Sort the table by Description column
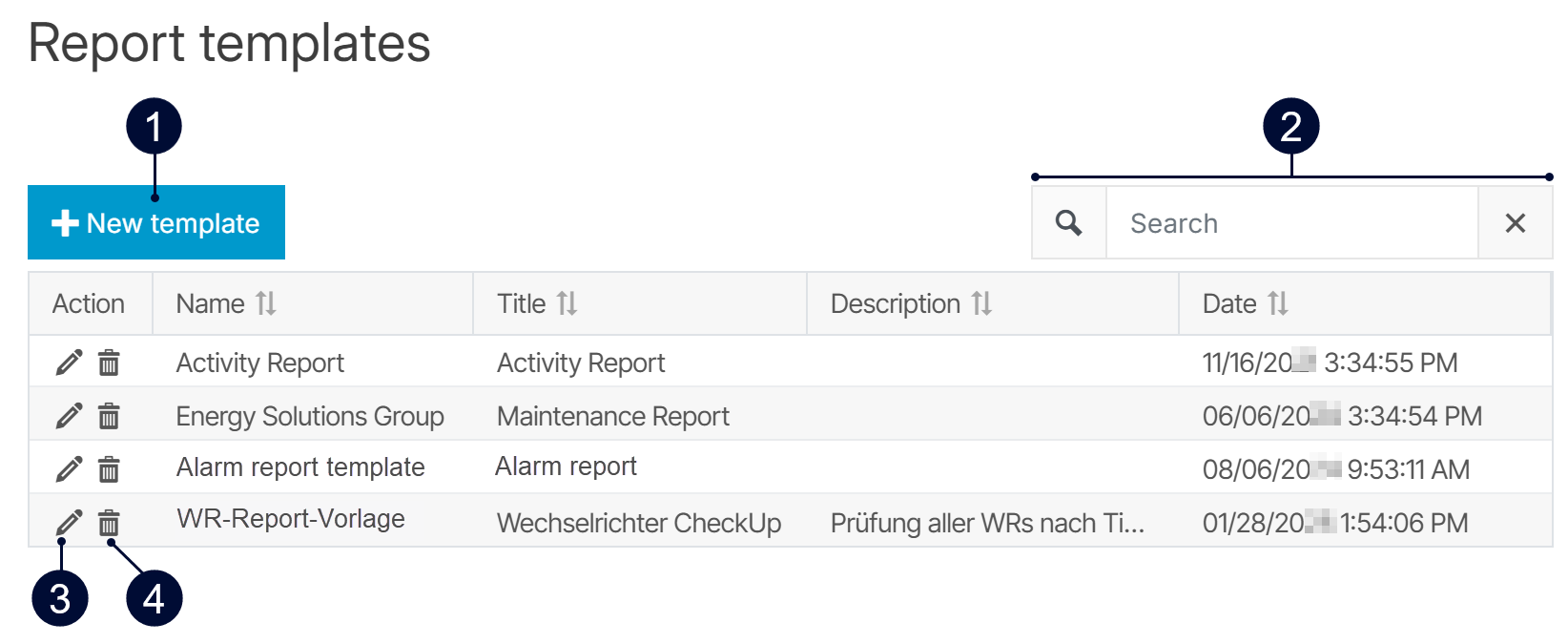The width and height of the screenshot is (1568, 643). tap(982, 303)
